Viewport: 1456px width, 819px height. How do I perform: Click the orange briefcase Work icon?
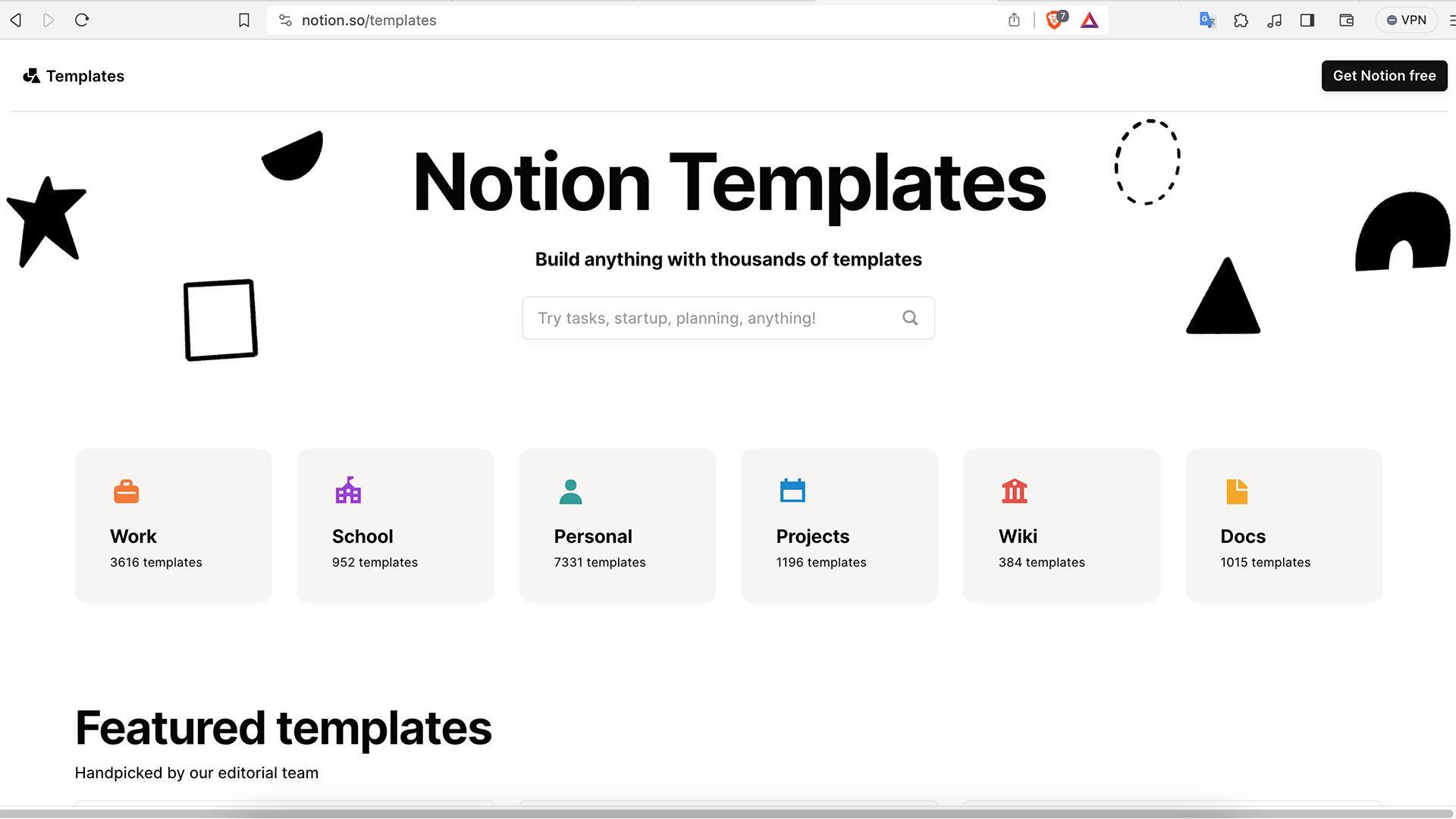tap(126, 491)
